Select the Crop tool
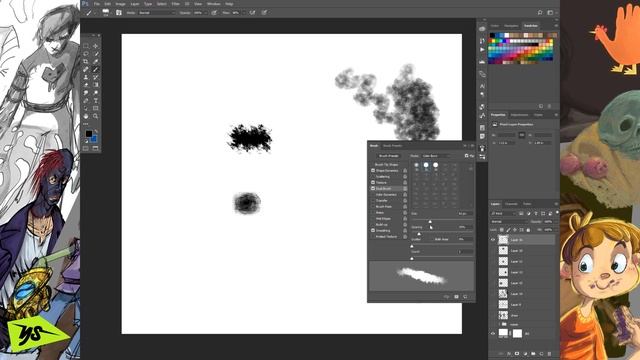The width and height of the screenshot is (640, 360). (x=86, y=62)
